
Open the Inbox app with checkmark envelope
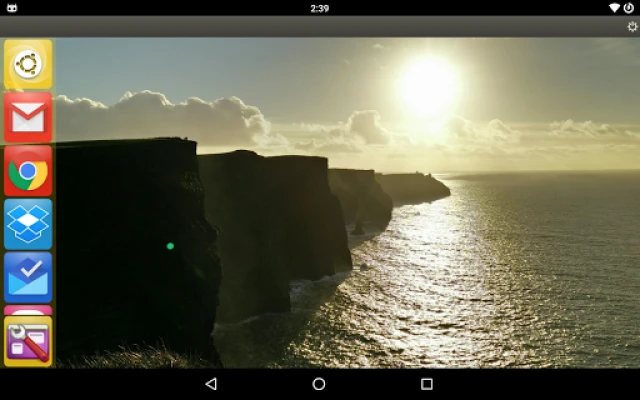click(x=28, y=277)
